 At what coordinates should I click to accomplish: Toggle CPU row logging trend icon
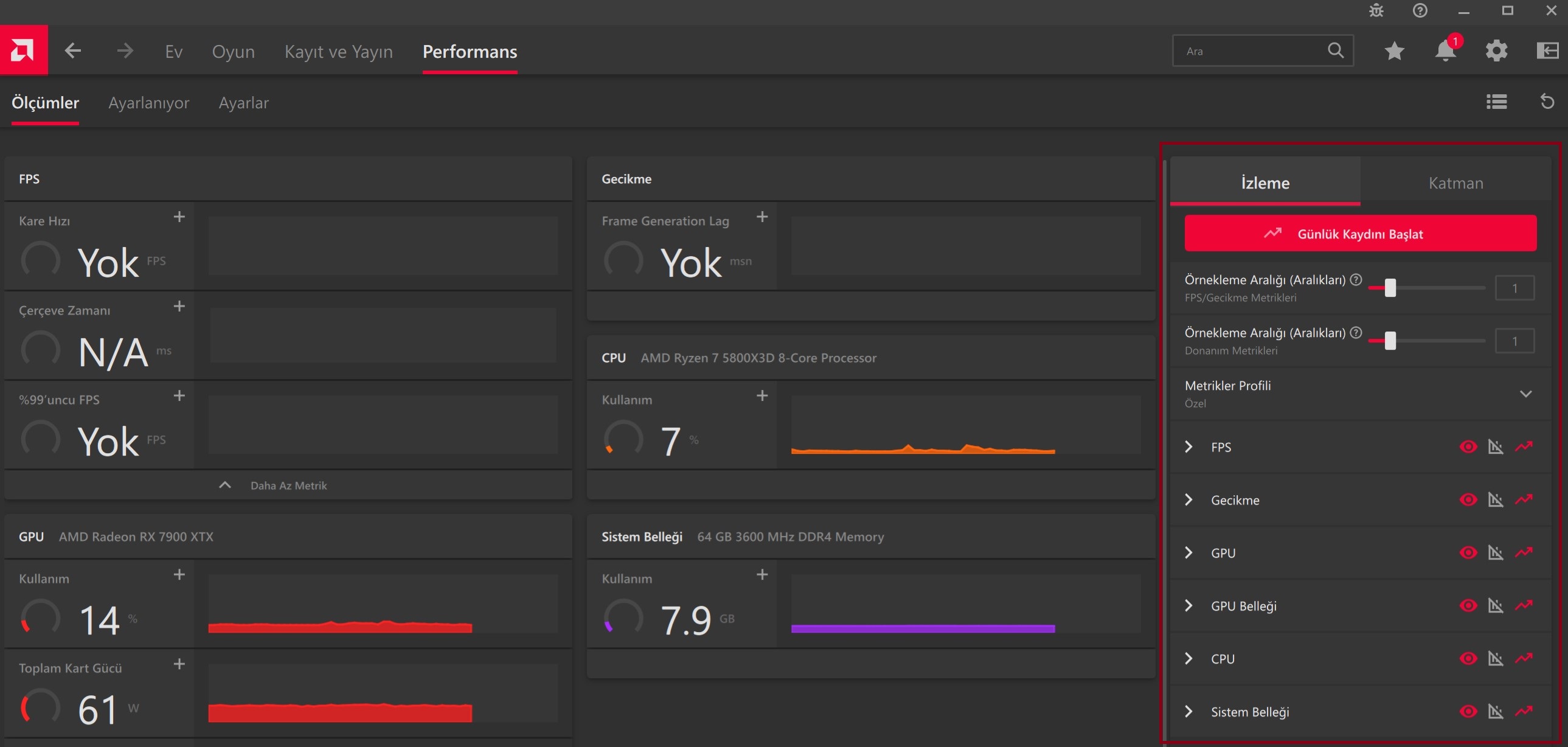pos(1524,659)
